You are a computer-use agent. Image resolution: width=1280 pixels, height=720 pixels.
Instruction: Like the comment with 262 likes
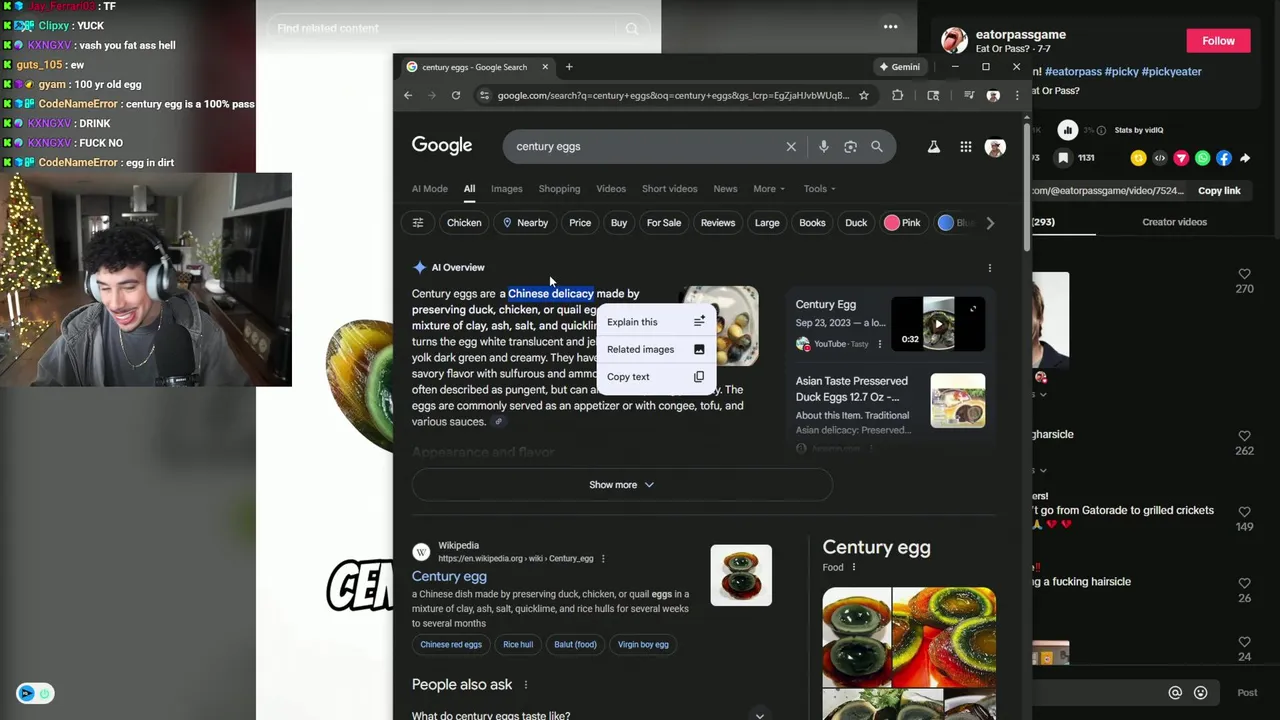1244,436
